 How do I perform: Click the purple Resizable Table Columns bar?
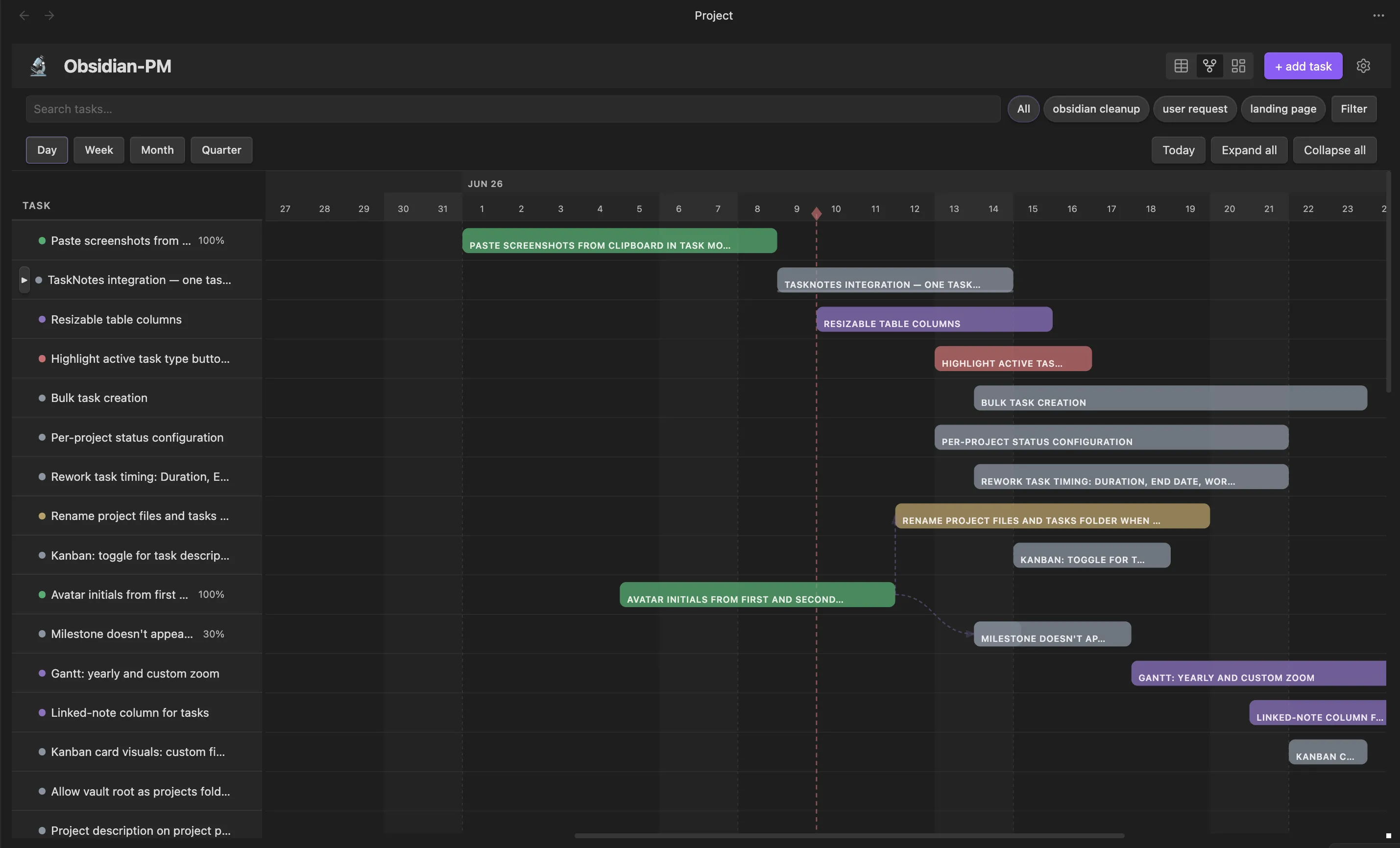(934, 319)
